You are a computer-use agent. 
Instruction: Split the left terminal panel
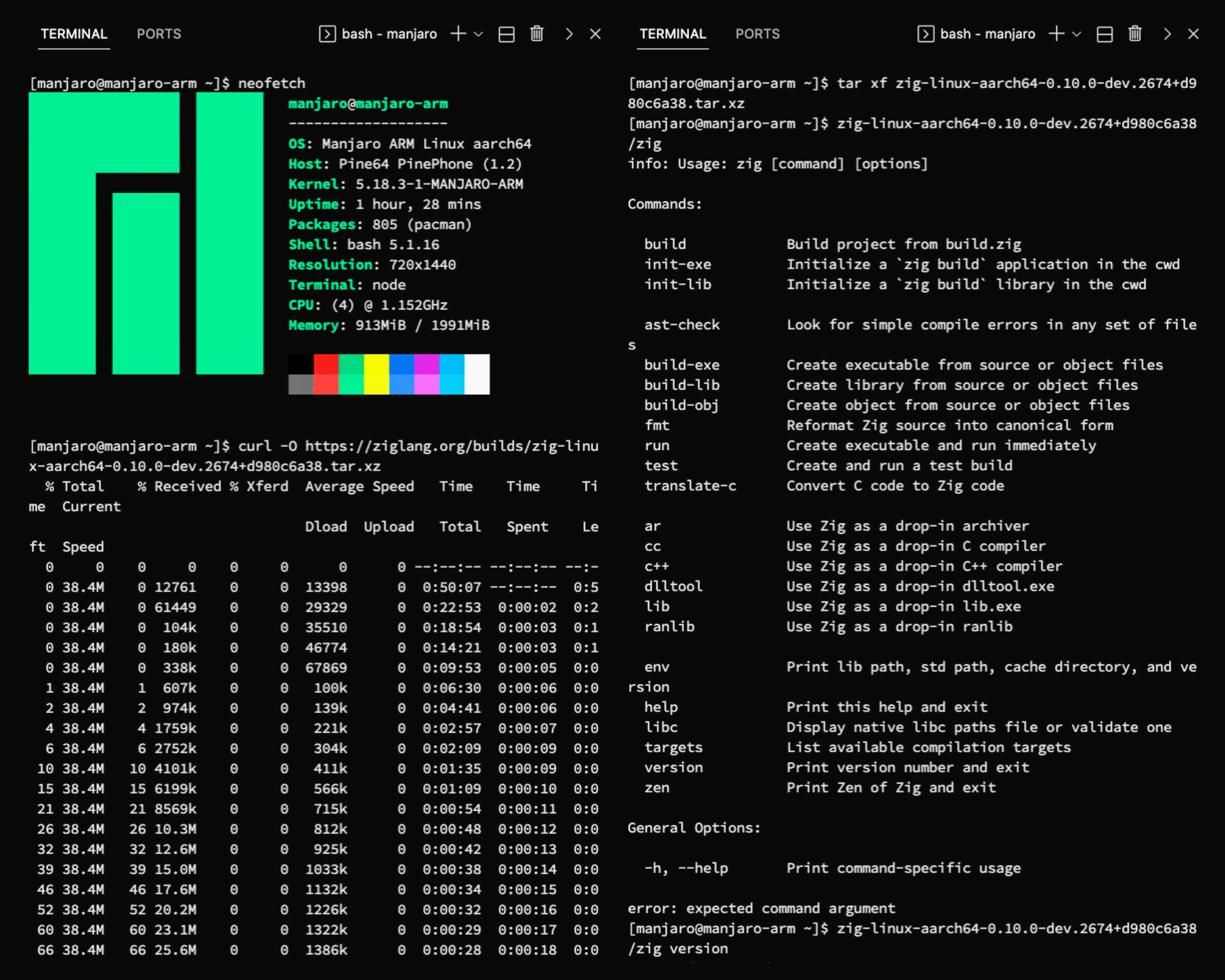click(x=506, y=34)
